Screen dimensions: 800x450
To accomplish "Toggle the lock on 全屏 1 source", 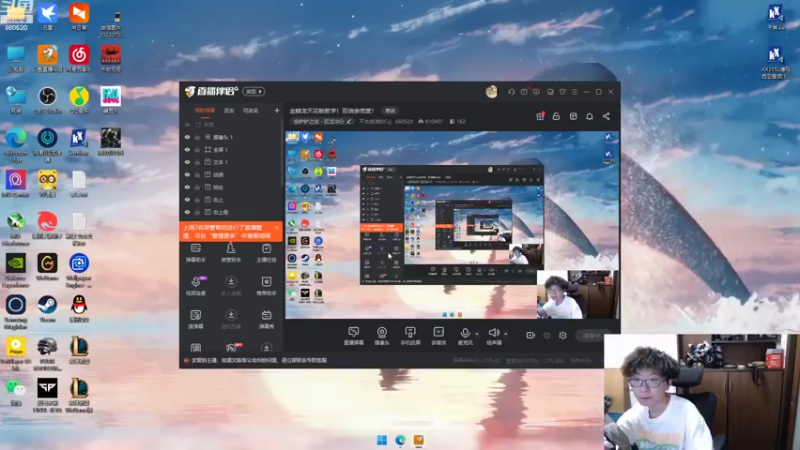I will [x=197, y=149].
